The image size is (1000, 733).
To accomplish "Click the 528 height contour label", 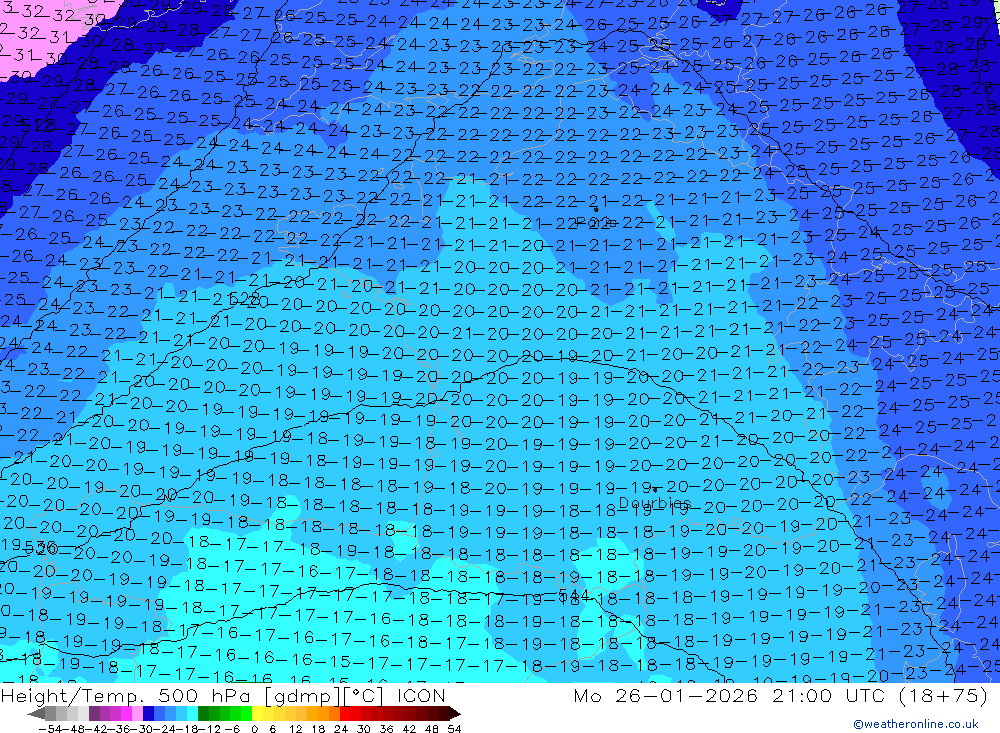I will [x=244, y=298].
